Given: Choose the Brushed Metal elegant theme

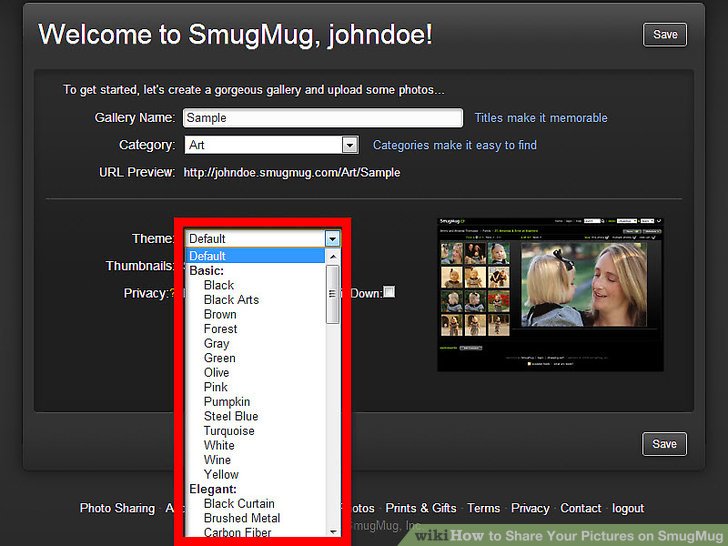Looking at the screenshot, I should tap(242, 518).
